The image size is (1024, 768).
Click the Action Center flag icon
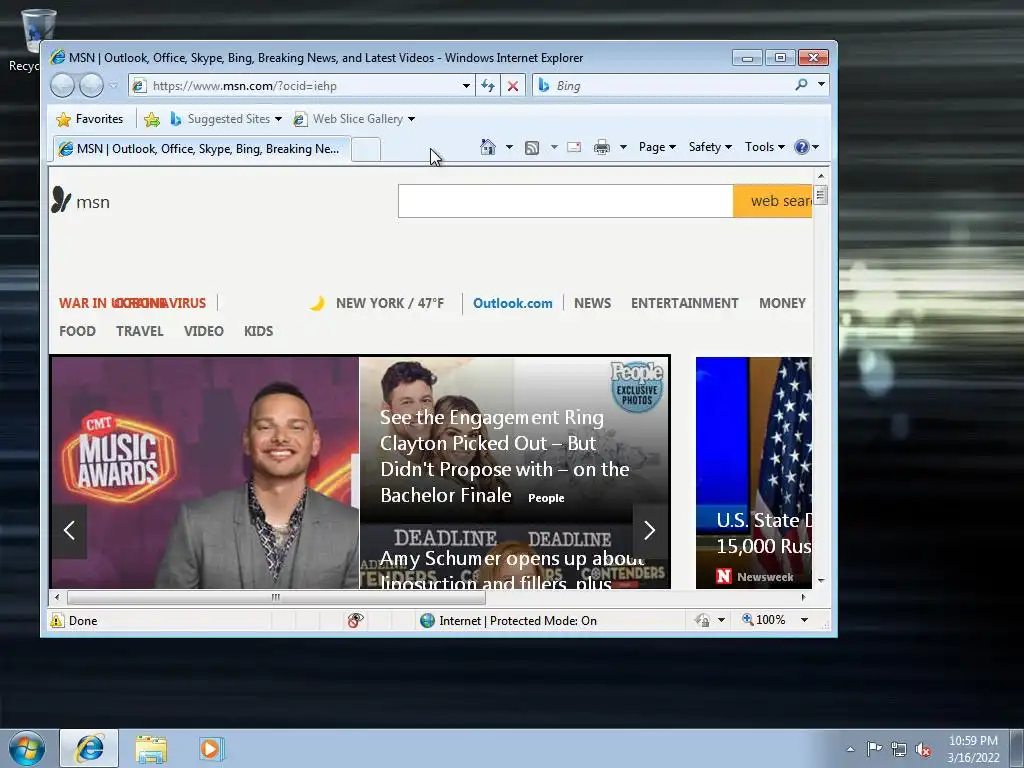tap(874, 748)
